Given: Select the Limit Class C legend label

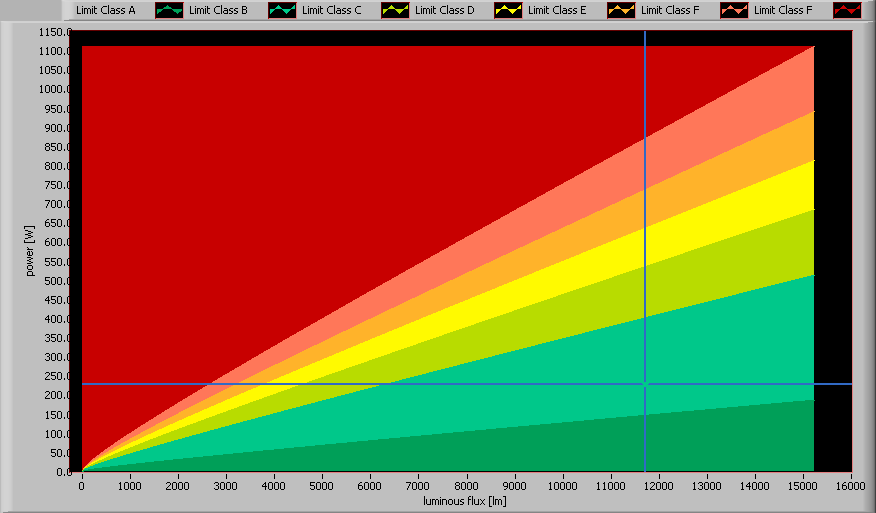Looking at the screenshot, I should click(331, 10).
